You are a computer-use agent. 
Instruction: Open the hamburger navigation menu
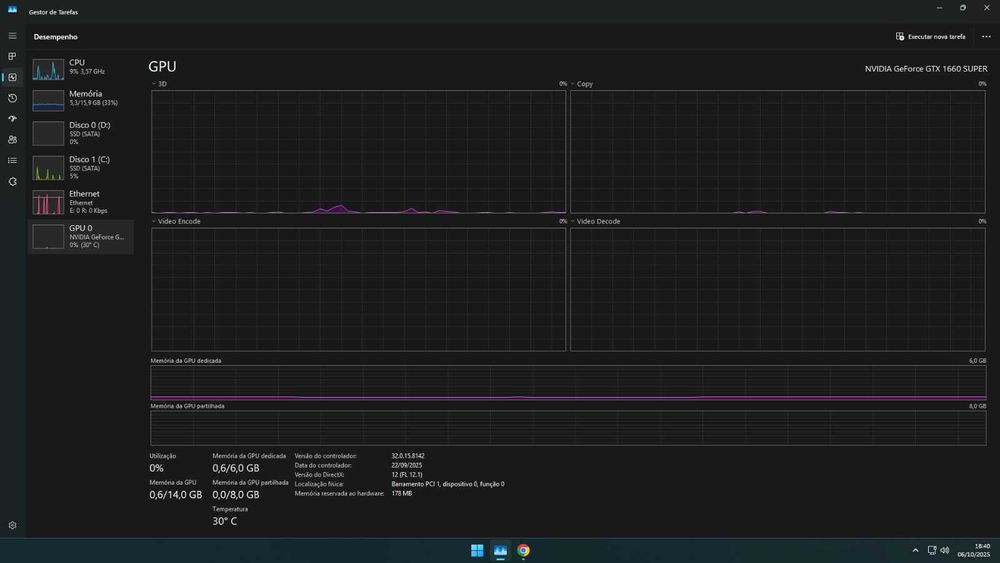12,36
